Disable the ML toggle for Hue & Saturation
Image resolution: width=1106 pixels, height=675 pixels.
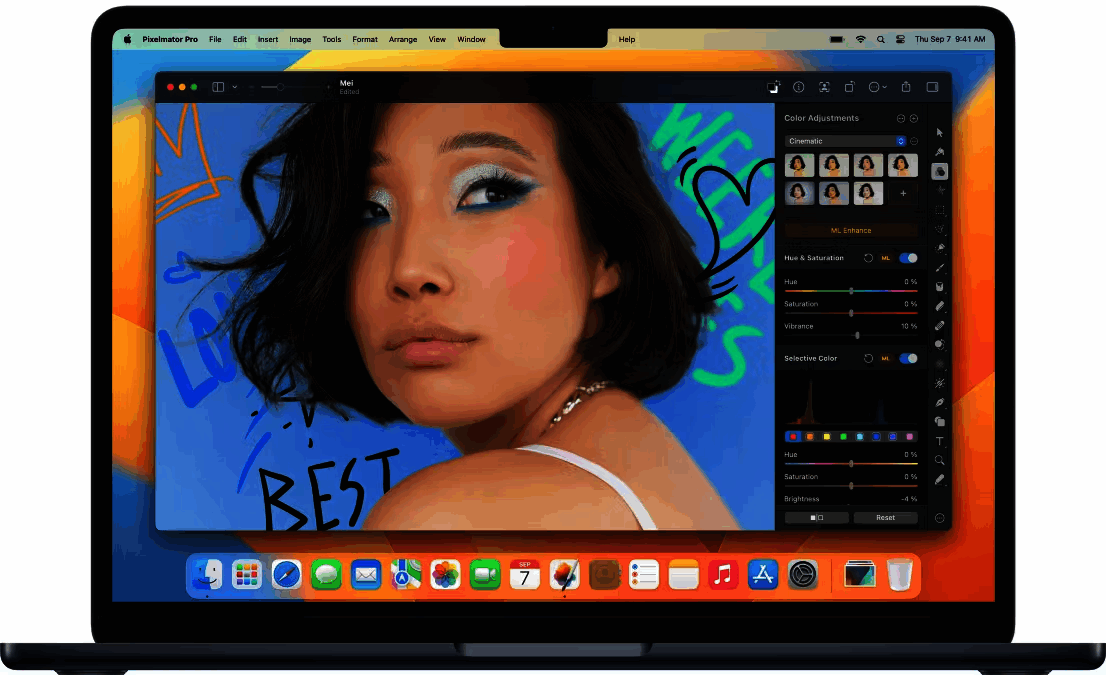910,258
